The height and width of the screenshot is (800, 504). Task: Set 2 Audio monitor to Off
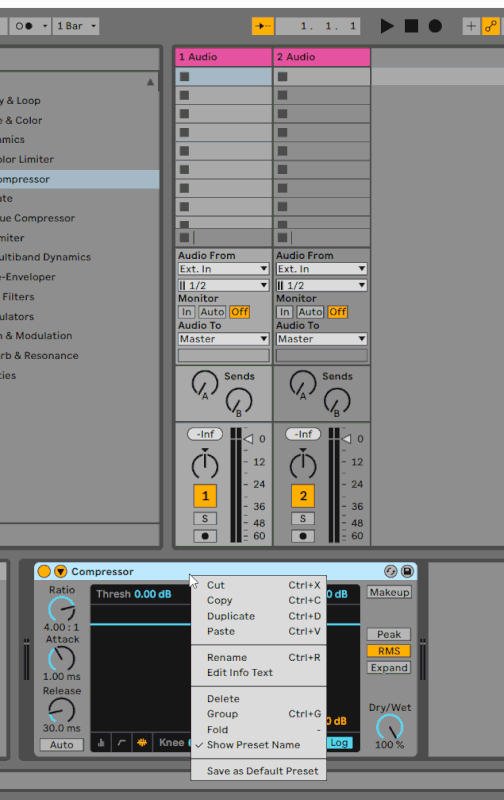[x=337, y=312]
